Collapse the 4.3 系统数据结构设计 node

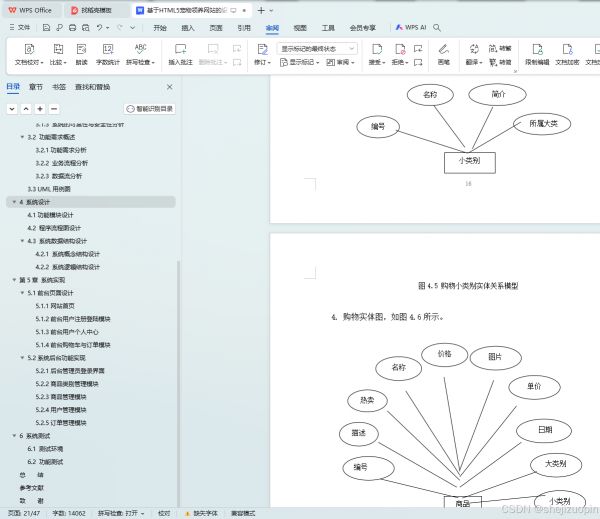[x=22, y=241]
